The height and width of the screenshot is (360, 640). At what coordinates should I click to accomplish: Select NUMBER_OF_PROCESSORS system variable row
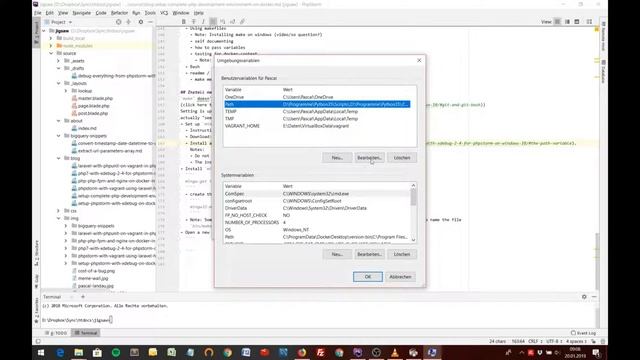[x=317, y=222]
